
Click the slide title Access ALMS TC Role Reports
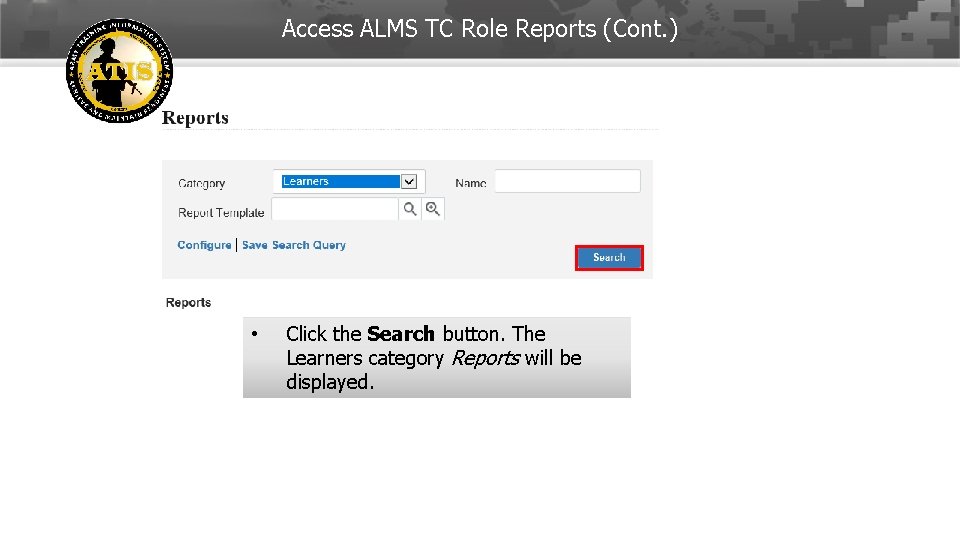480,29
